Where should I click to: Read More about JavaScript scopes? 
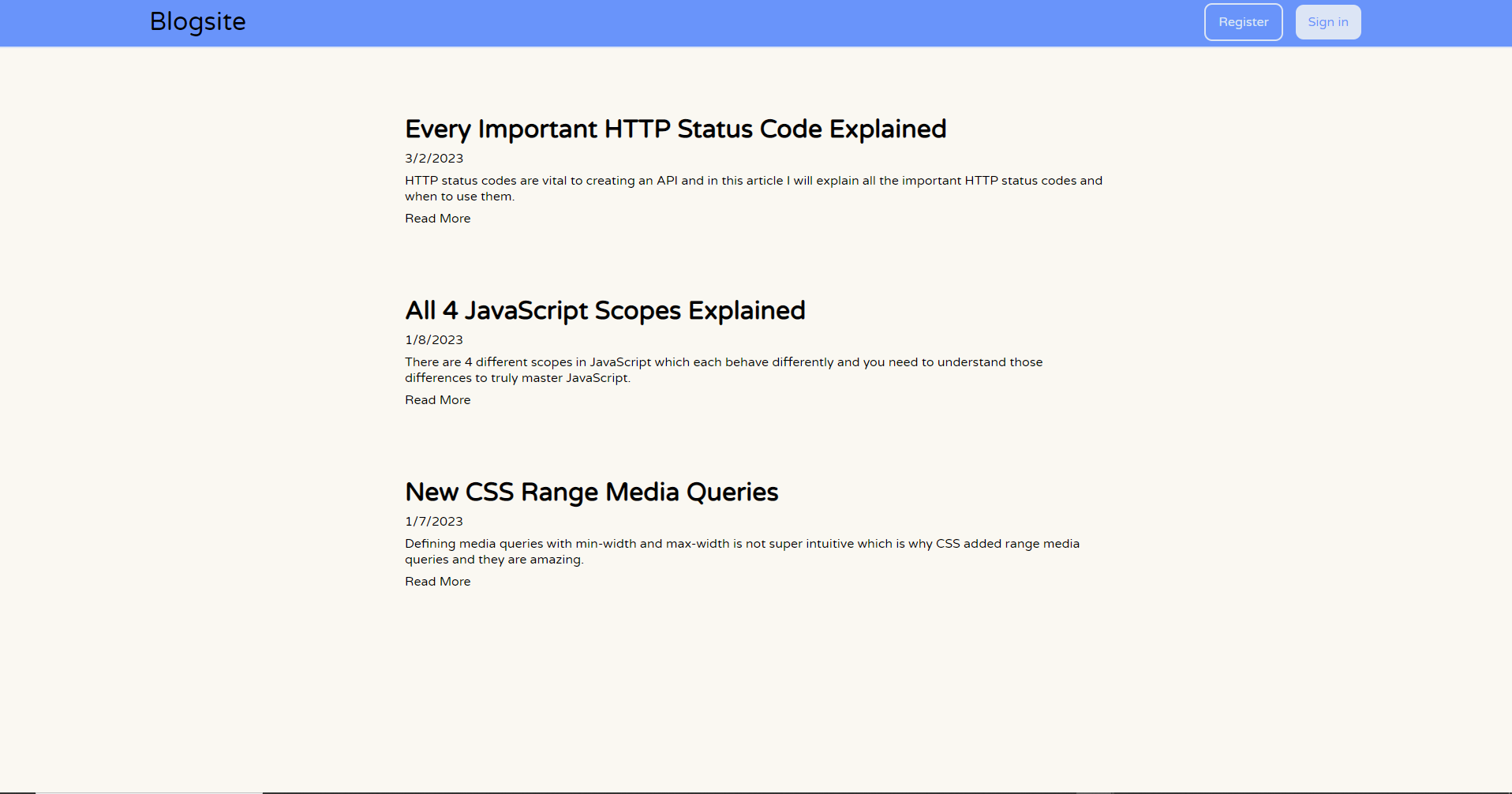point(438,400)
